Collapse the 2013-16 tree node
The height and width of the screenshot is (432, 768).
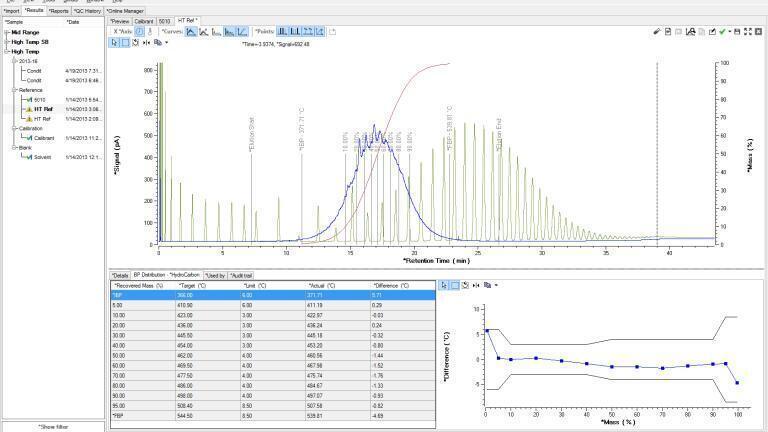click(14, 61)
